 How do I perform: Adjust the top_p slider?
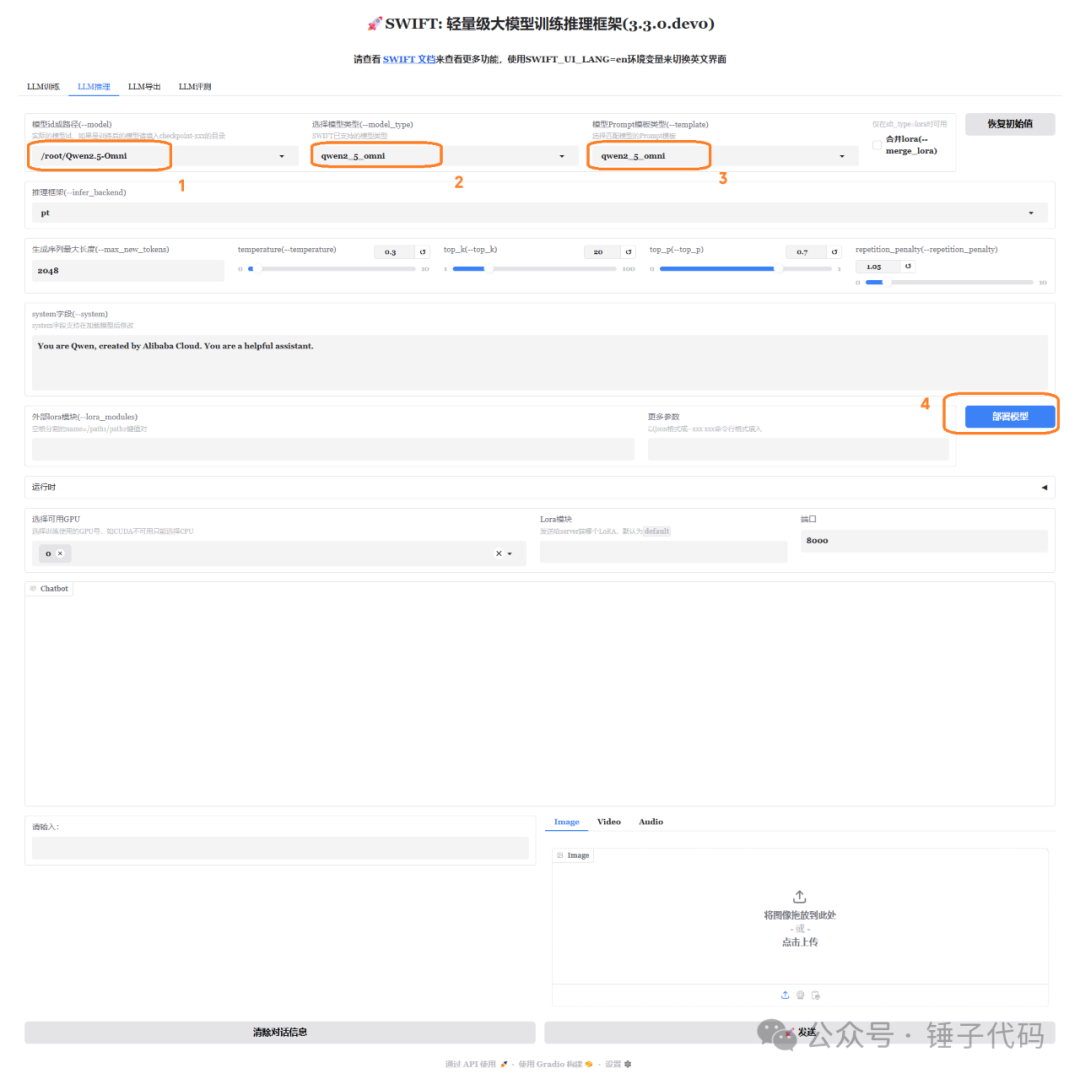(745, 269)
